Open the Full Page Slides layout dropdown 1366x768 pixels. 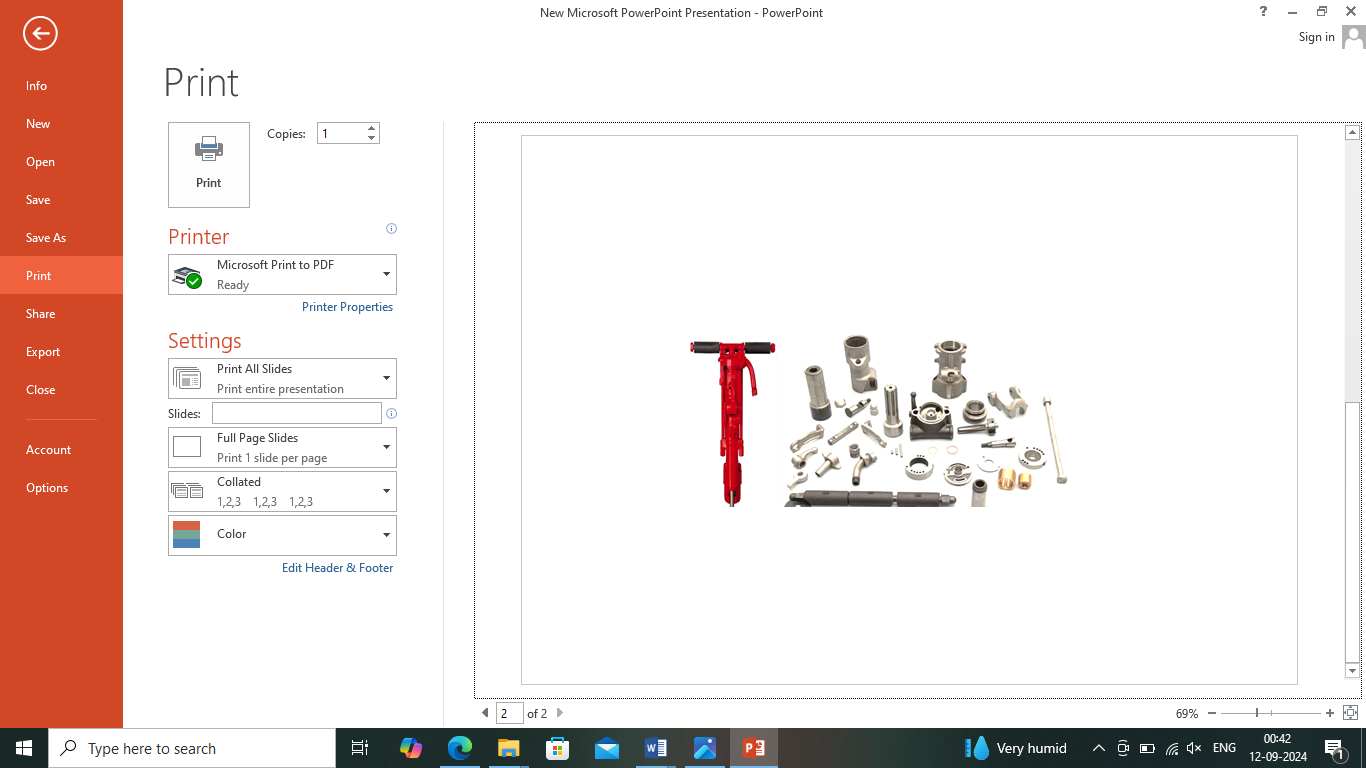pos(282,447)
